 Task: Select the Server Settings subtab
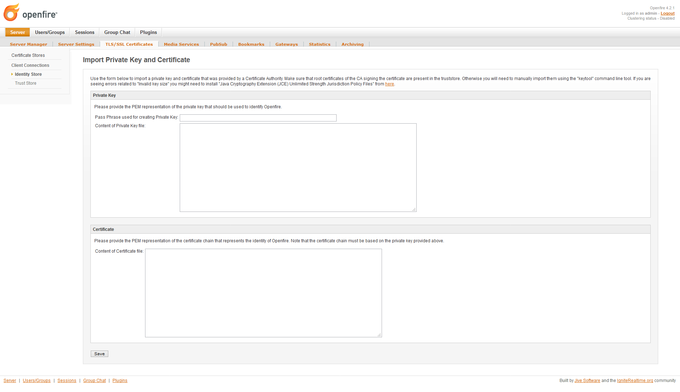pos(76,44)
